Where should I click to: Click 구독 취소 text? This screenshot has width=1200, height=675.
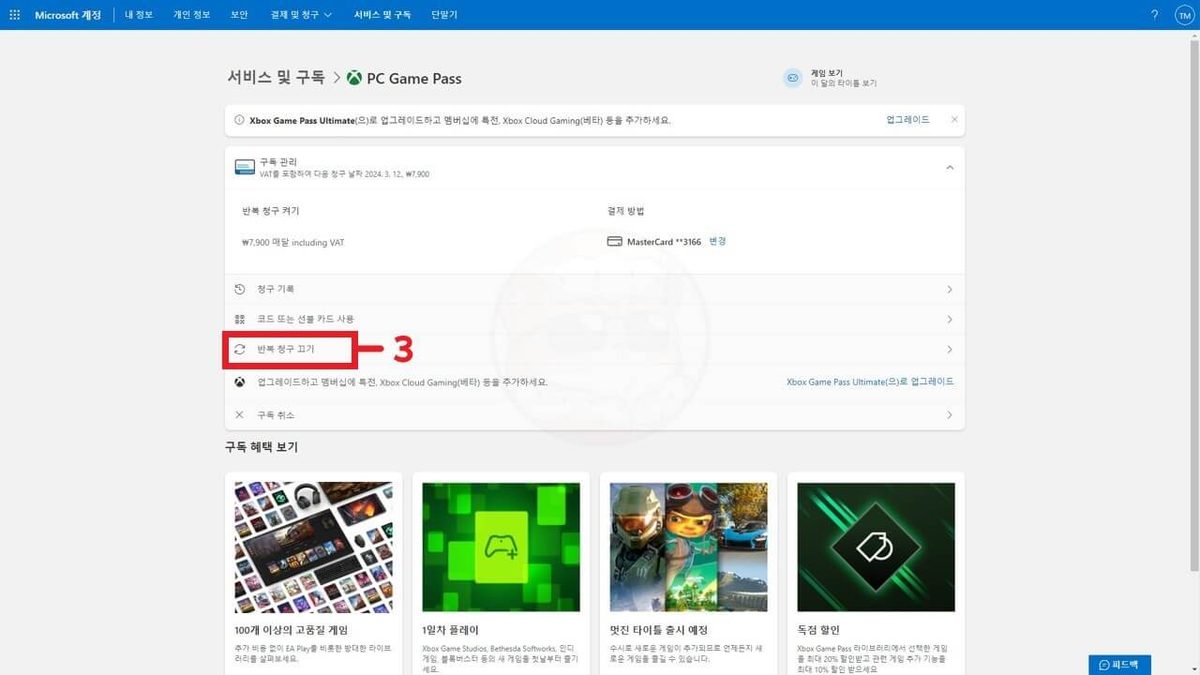coord(275,415)
